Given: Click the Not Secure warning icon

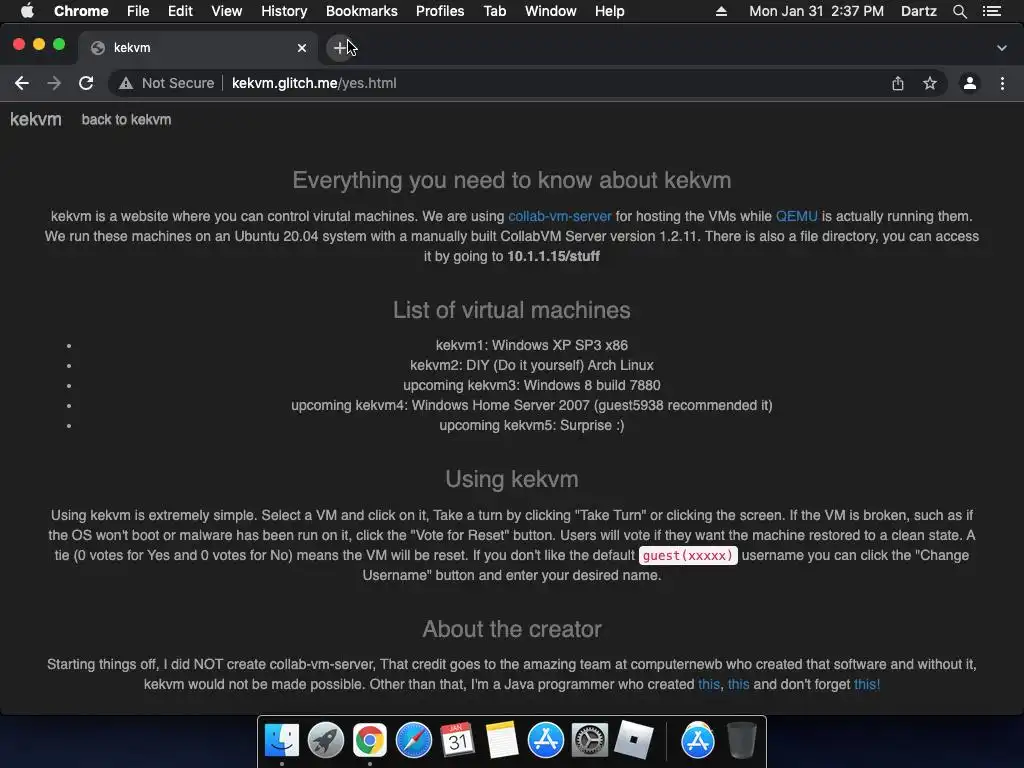Looking at the screenshot, I should (x=126, y=84).
